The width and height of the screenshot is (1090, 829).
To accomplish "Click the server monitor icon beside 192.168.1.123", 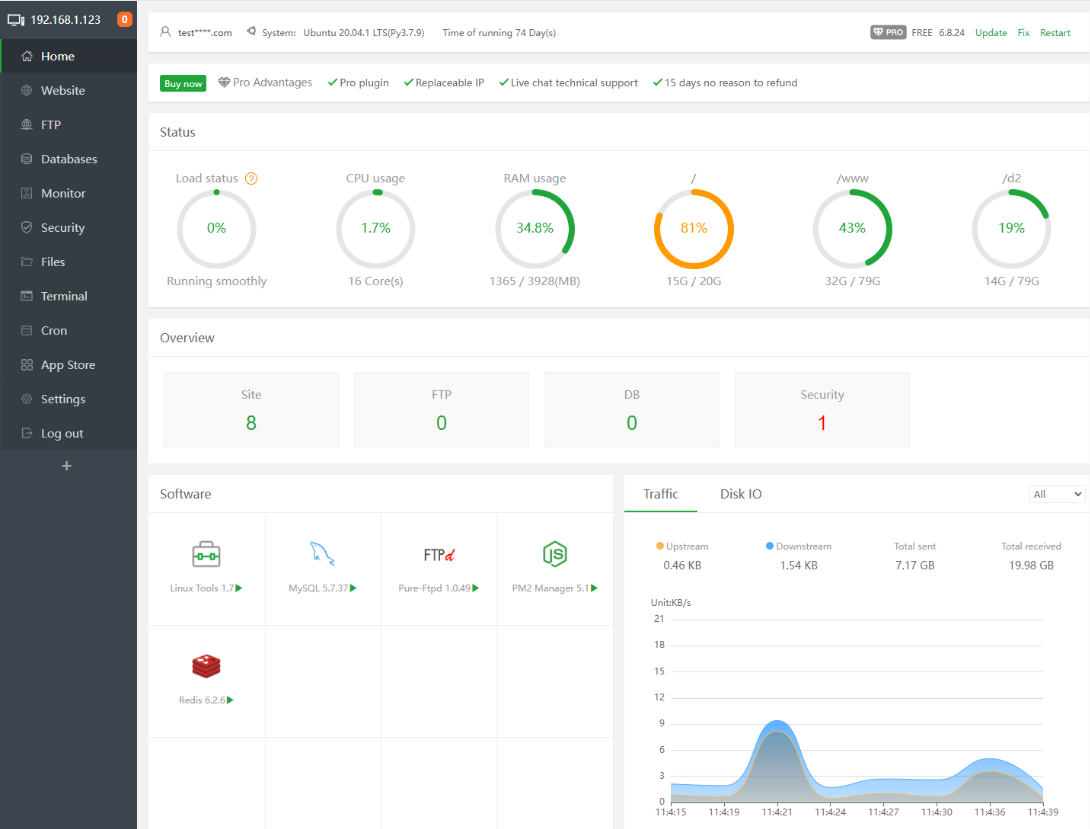I will point(16,19).
